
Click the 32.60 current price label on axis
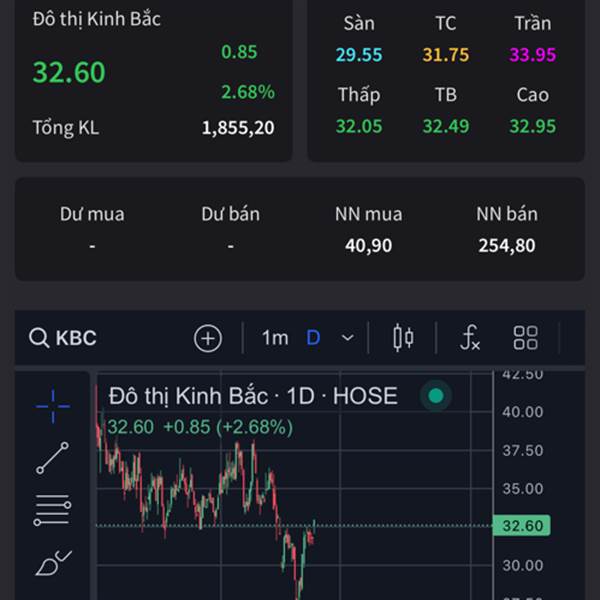[x=521, y=526]
